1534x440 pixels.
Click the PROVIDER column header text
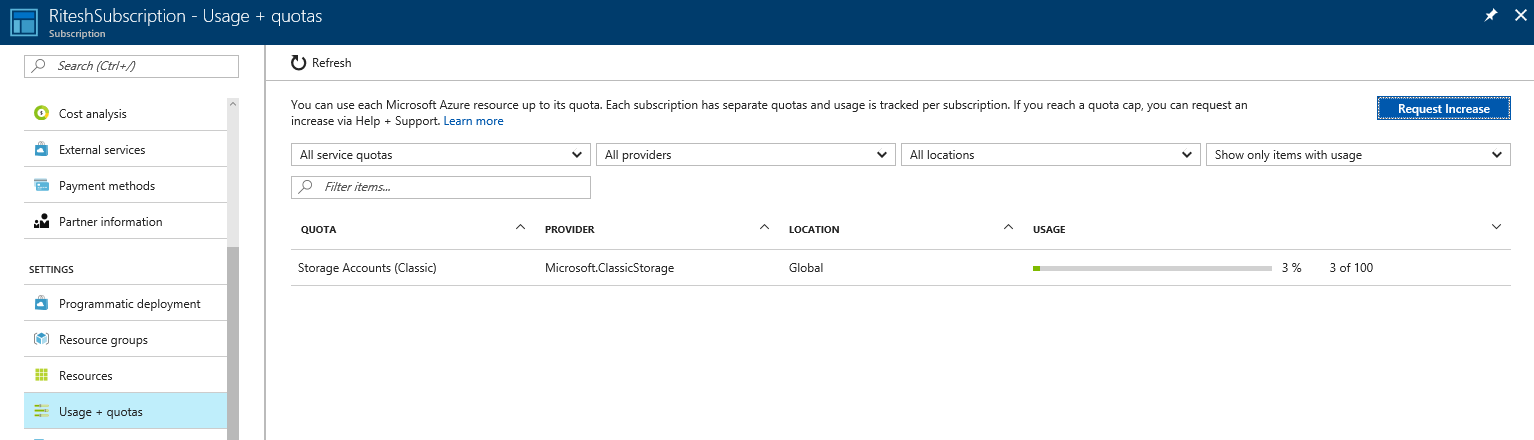570,230
